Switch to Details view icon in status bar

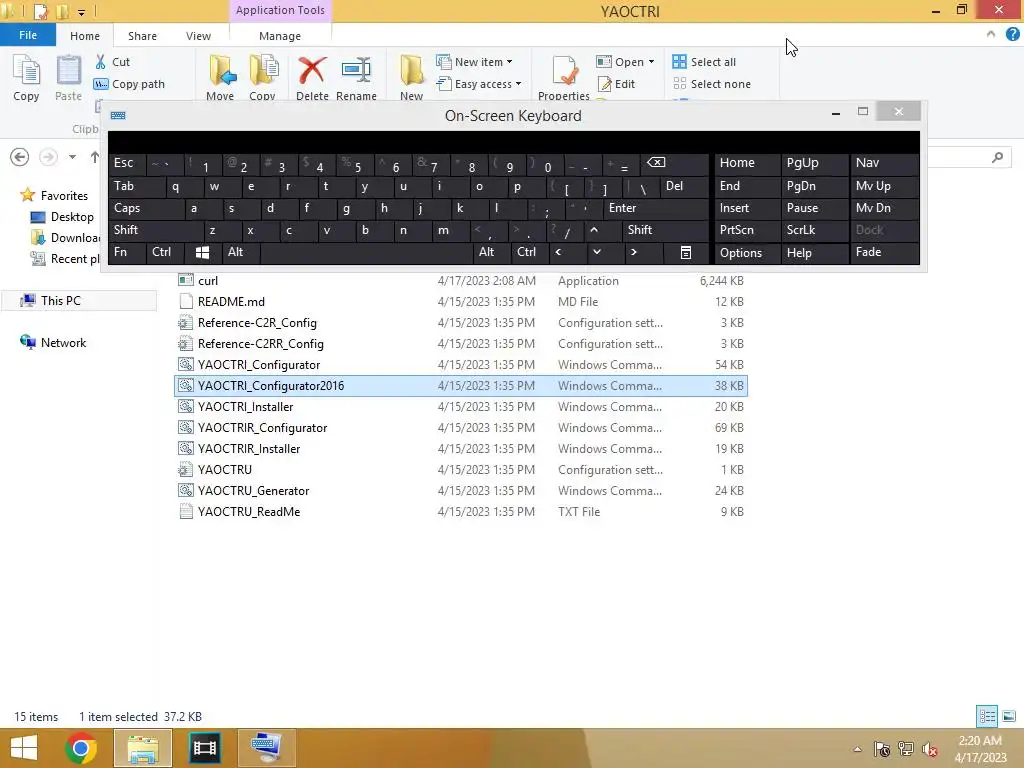tap(987, 716)
